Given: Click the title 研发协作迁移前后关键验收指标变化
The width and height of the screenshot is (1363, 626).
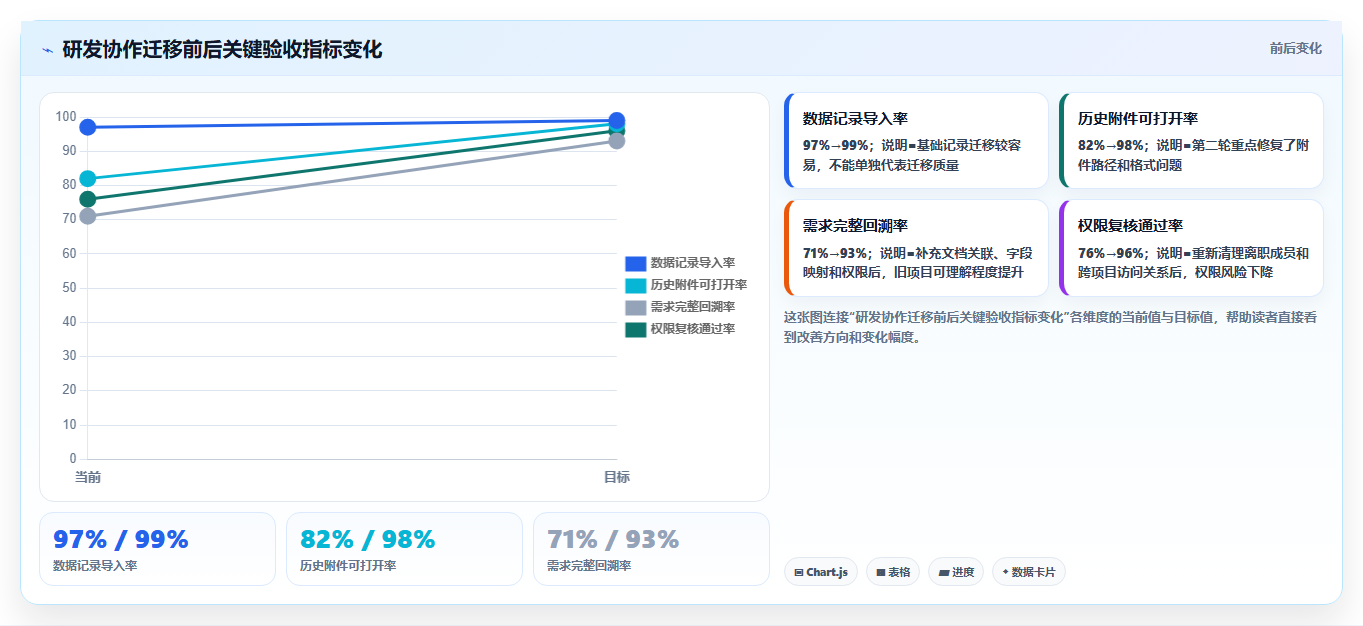Looking at the screenshot, I should tap(222, 50).
